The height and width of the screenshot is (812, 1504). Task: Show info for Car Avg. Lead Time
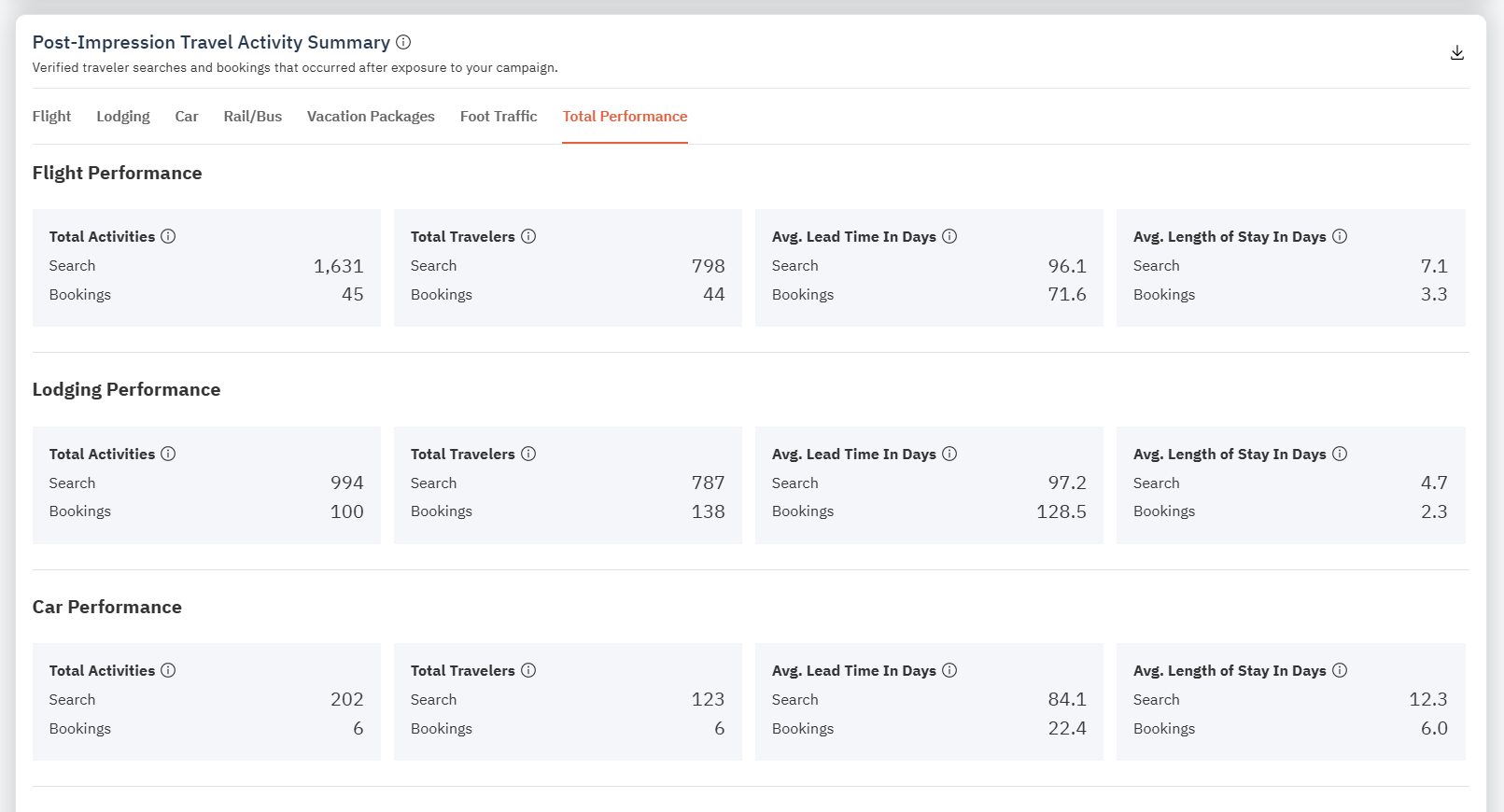pos(949,670)
